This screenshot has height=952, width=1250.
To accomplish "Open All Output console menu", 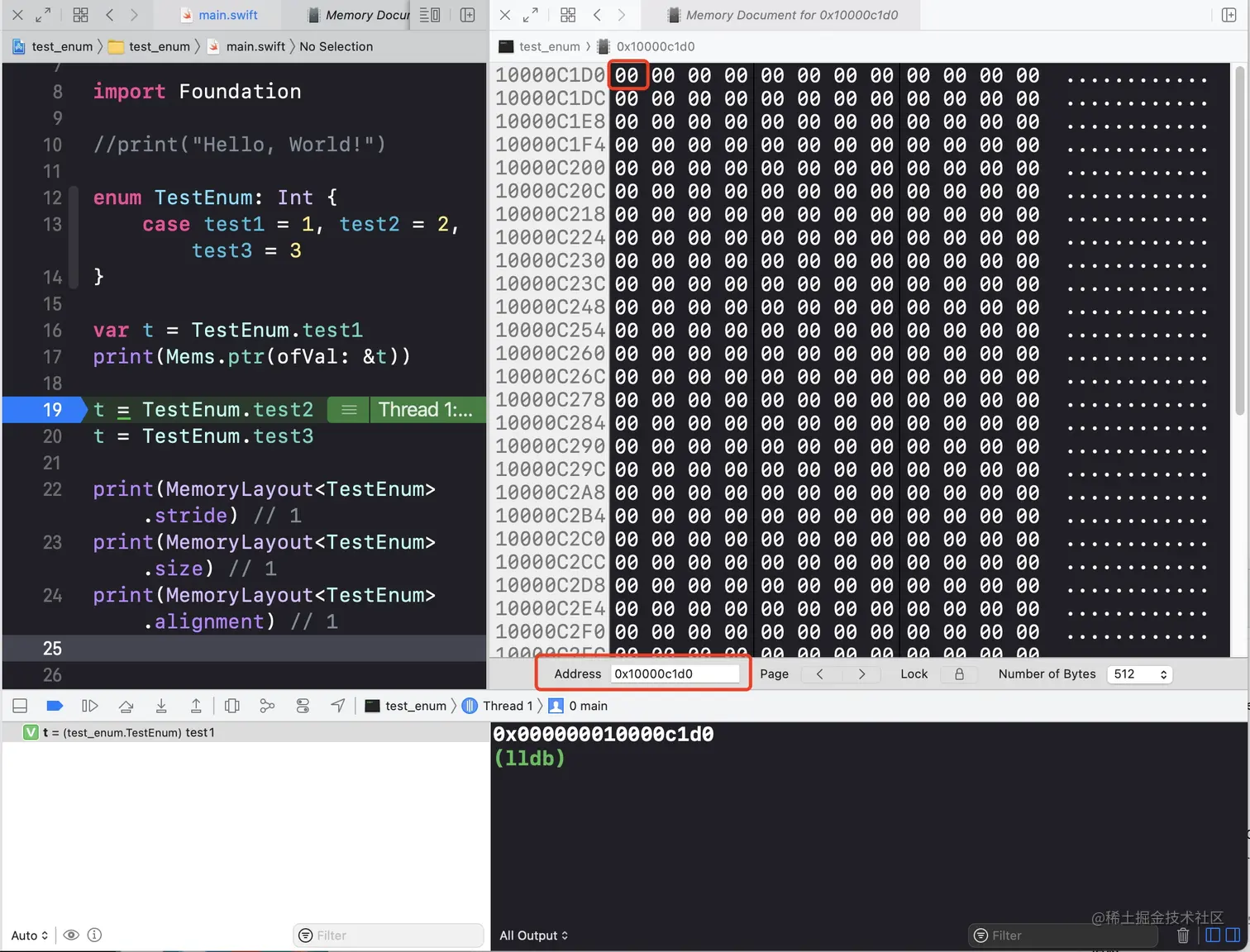I will 533,935.
